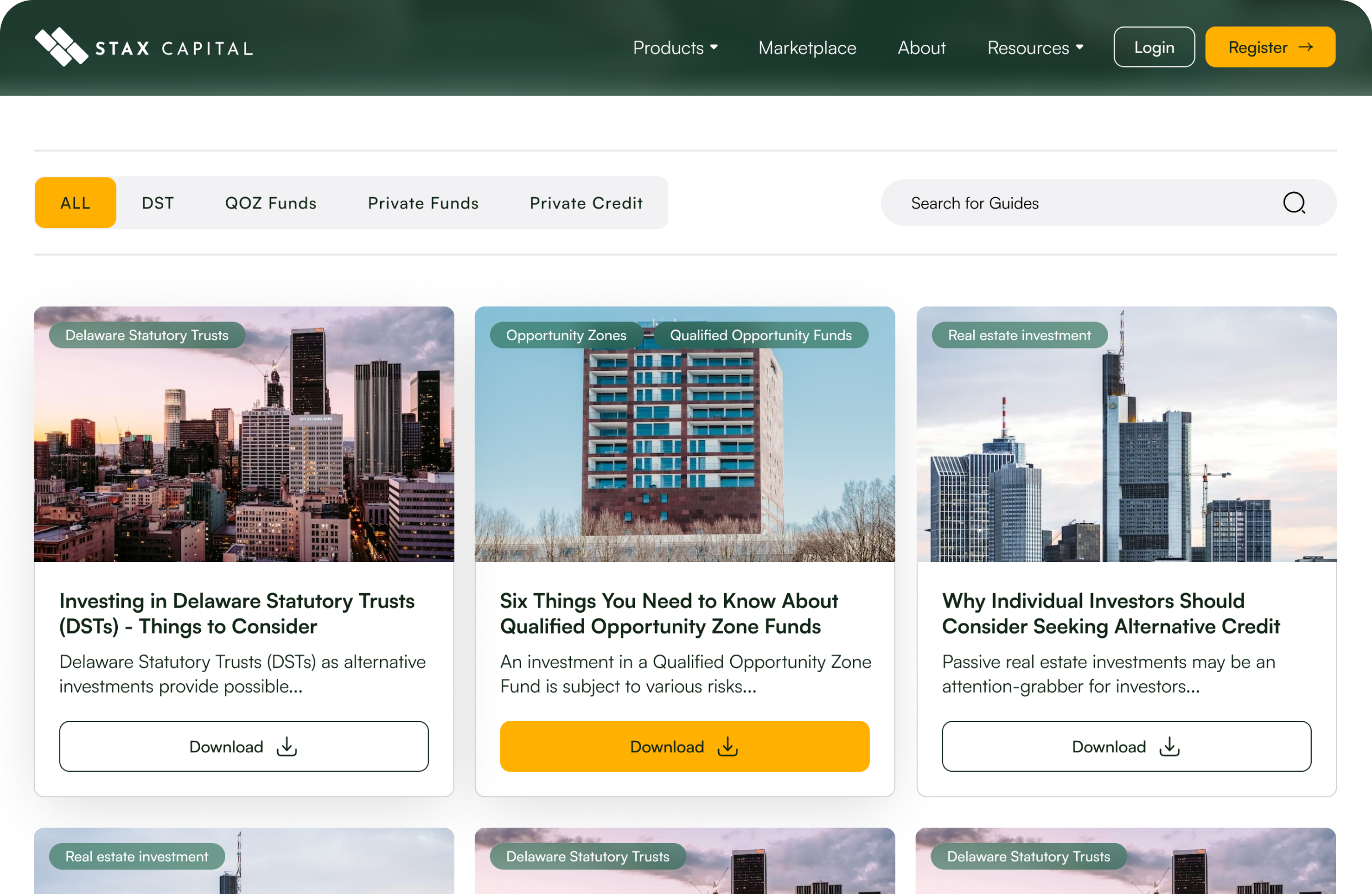
Task: Expand the Resources navigation dropdown
Action: (x=1035, y=47)
